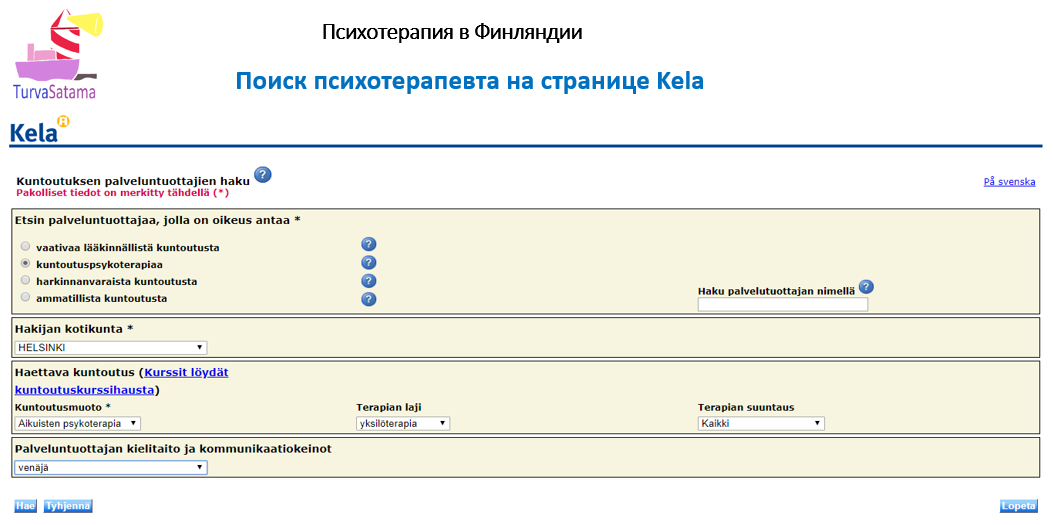The width and height of the screenshot is (1053, 525).
Task: Open Kuntoutusmuoto dropdown showing Aikuisten psykoterapia
Action: (77, 423)
